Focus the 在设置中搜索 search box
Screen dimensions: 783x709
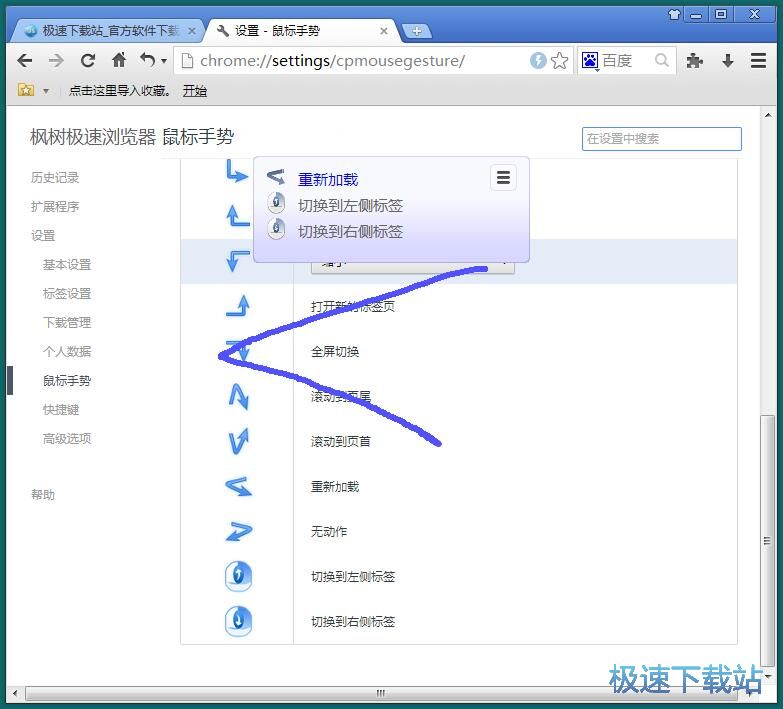click(662, 138)
